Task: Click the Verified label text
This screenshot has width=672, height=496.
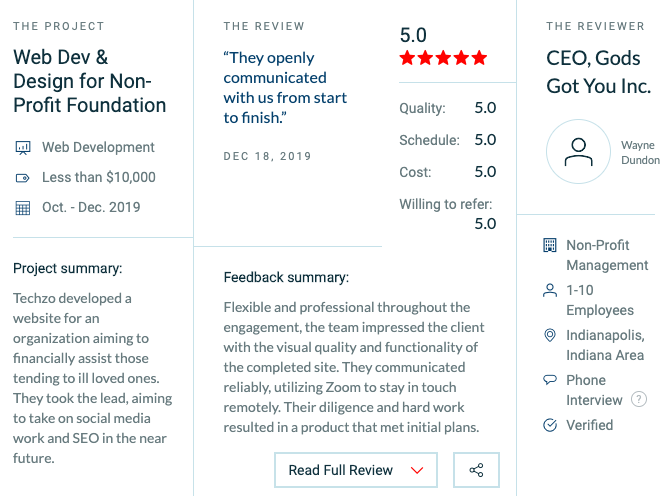Action: [x=590, y=425]
